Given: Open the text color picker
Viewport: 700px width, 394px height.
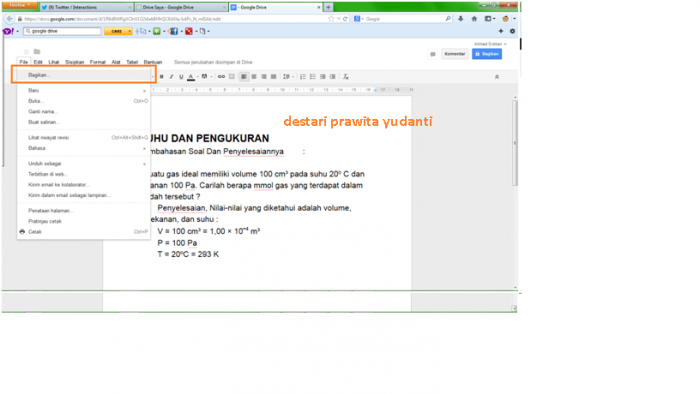Looking at the screenshot, I should (191, 77).
